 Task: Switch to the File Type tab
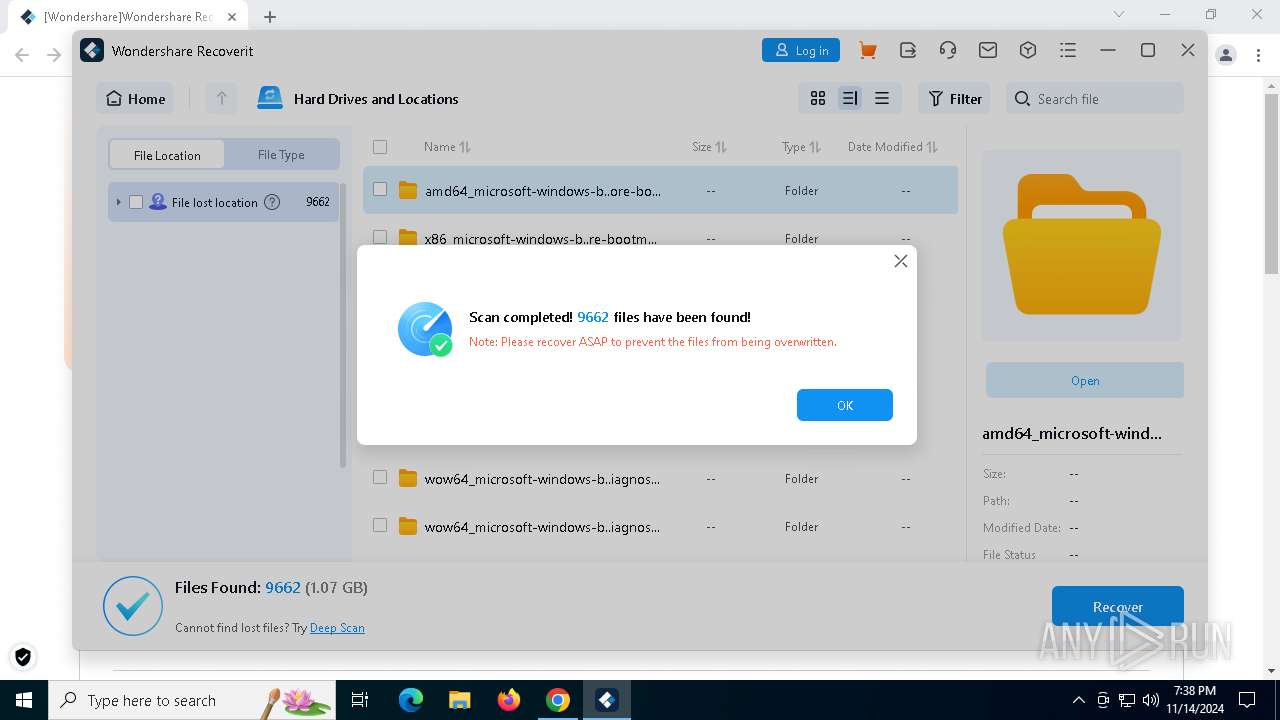click(281, 155)
